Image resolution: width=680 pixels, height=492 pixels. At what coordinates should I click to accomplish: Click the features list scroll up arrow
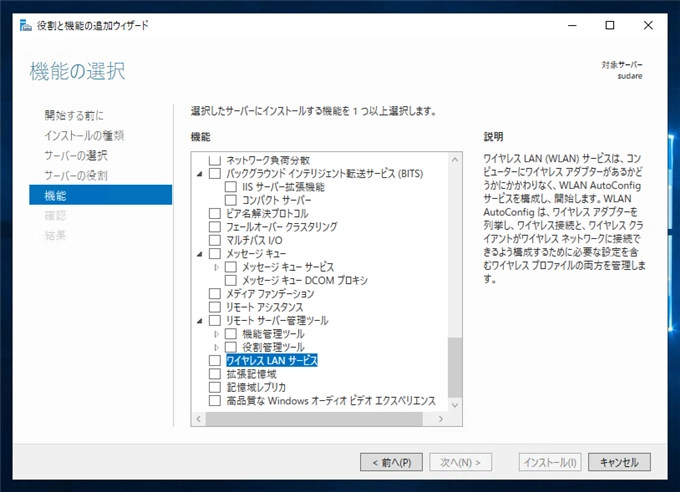[455, 160]
